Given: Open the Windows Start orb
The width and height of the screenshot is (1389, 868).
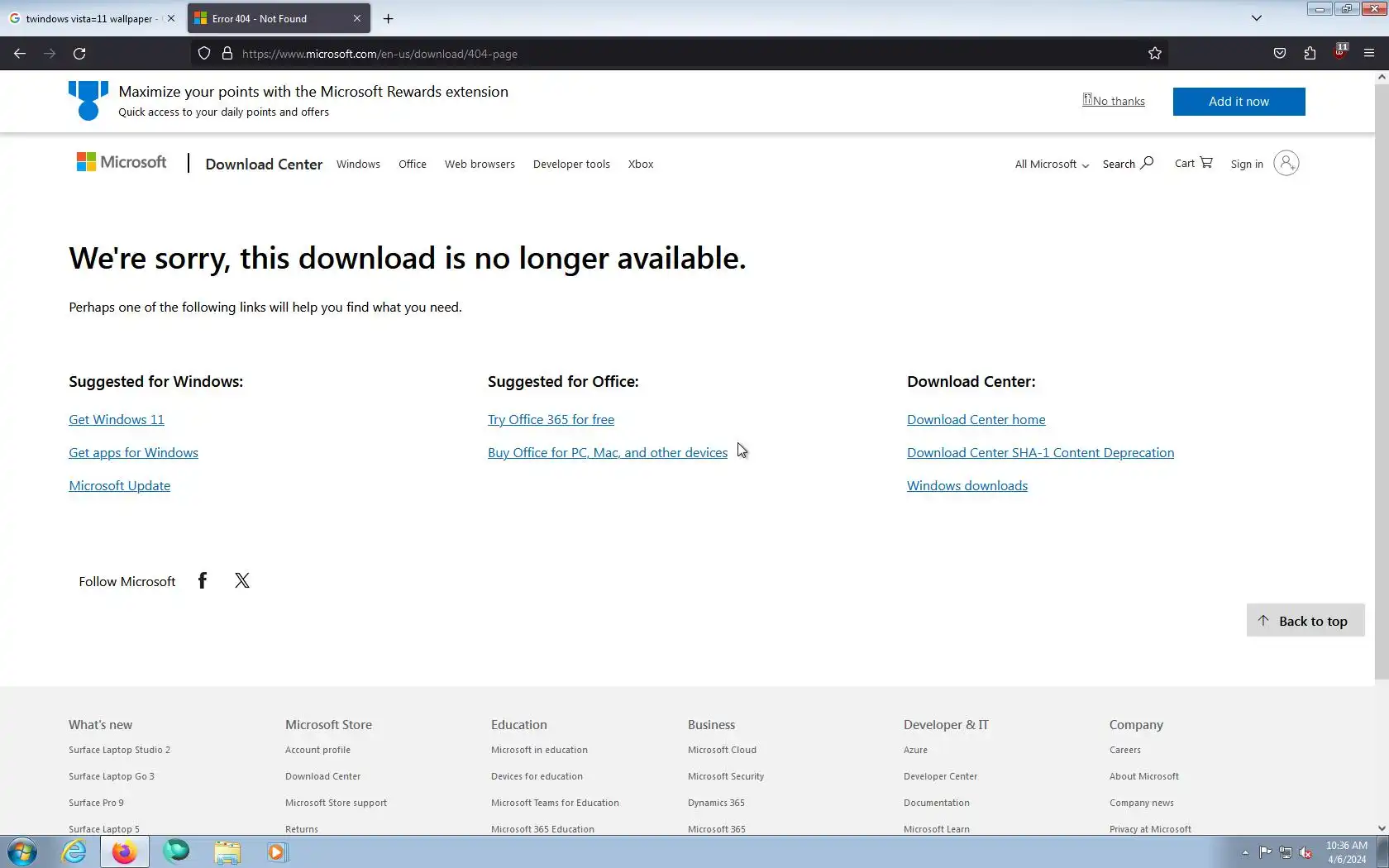Looking at the screenshot, I should tap(22, 851).
